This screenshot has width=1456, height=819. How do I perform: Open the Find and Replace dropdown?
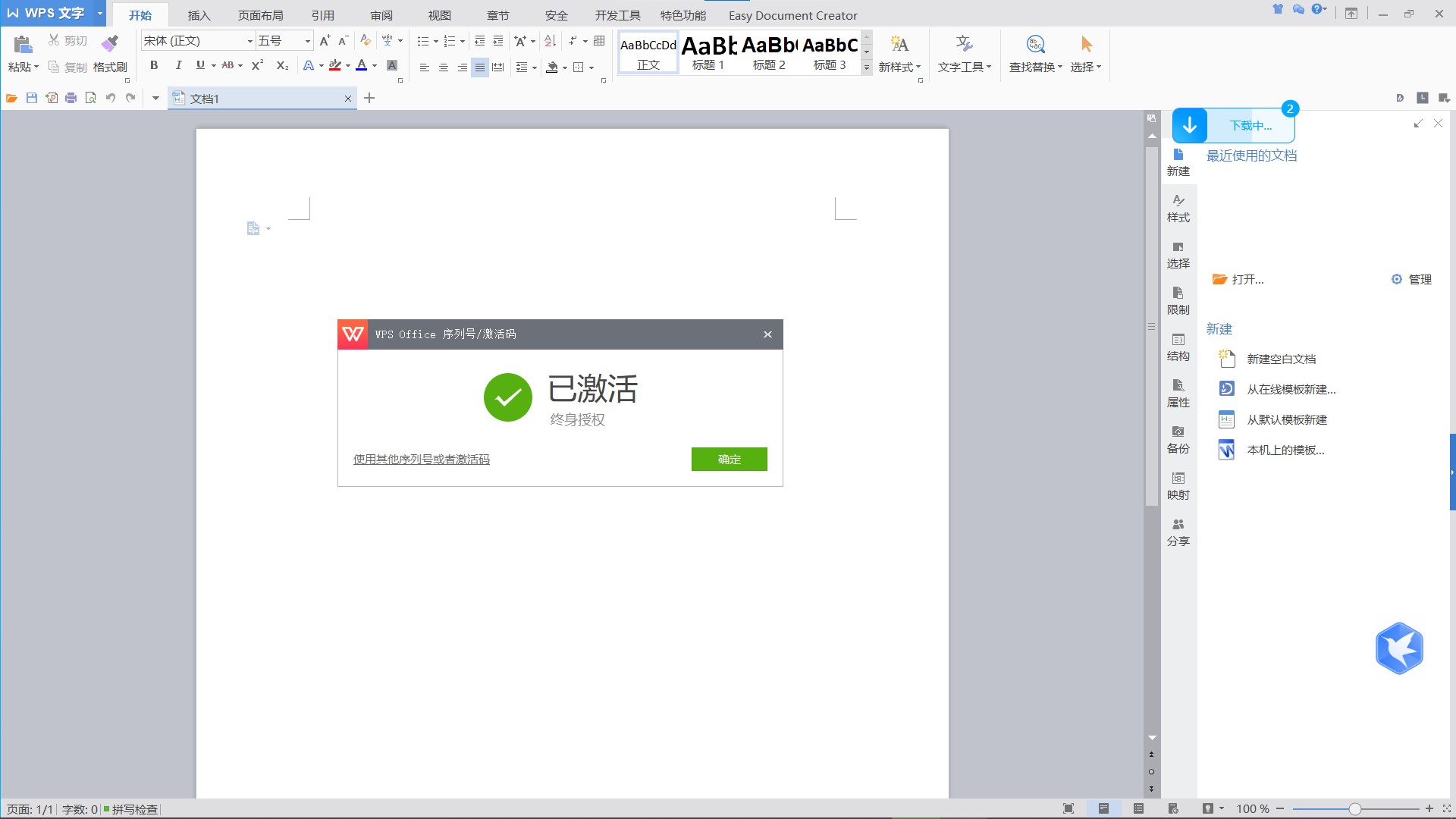(x=1035, y=67)
